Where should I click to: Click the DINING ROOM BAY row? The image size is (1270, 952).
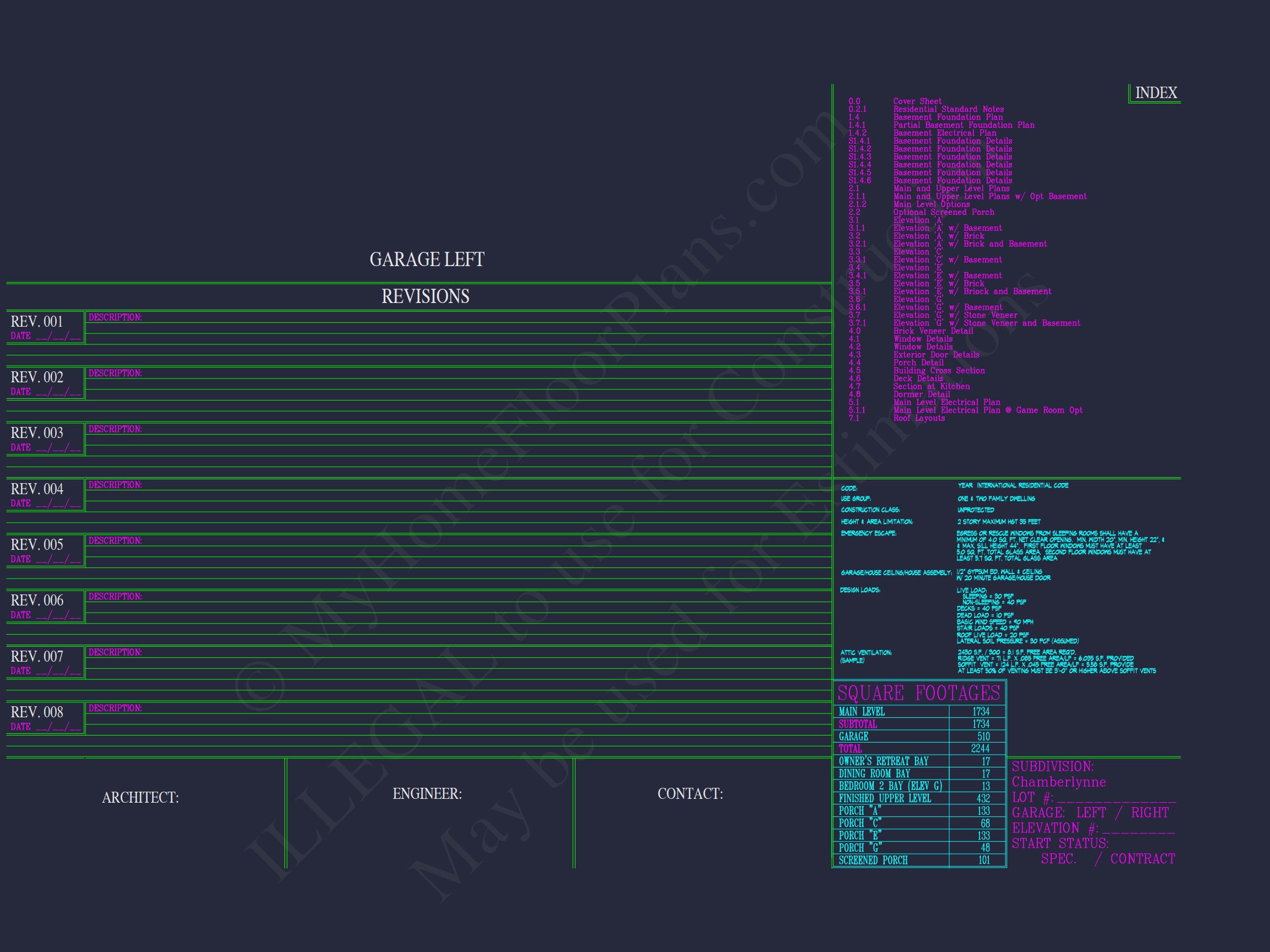point(919,774)
